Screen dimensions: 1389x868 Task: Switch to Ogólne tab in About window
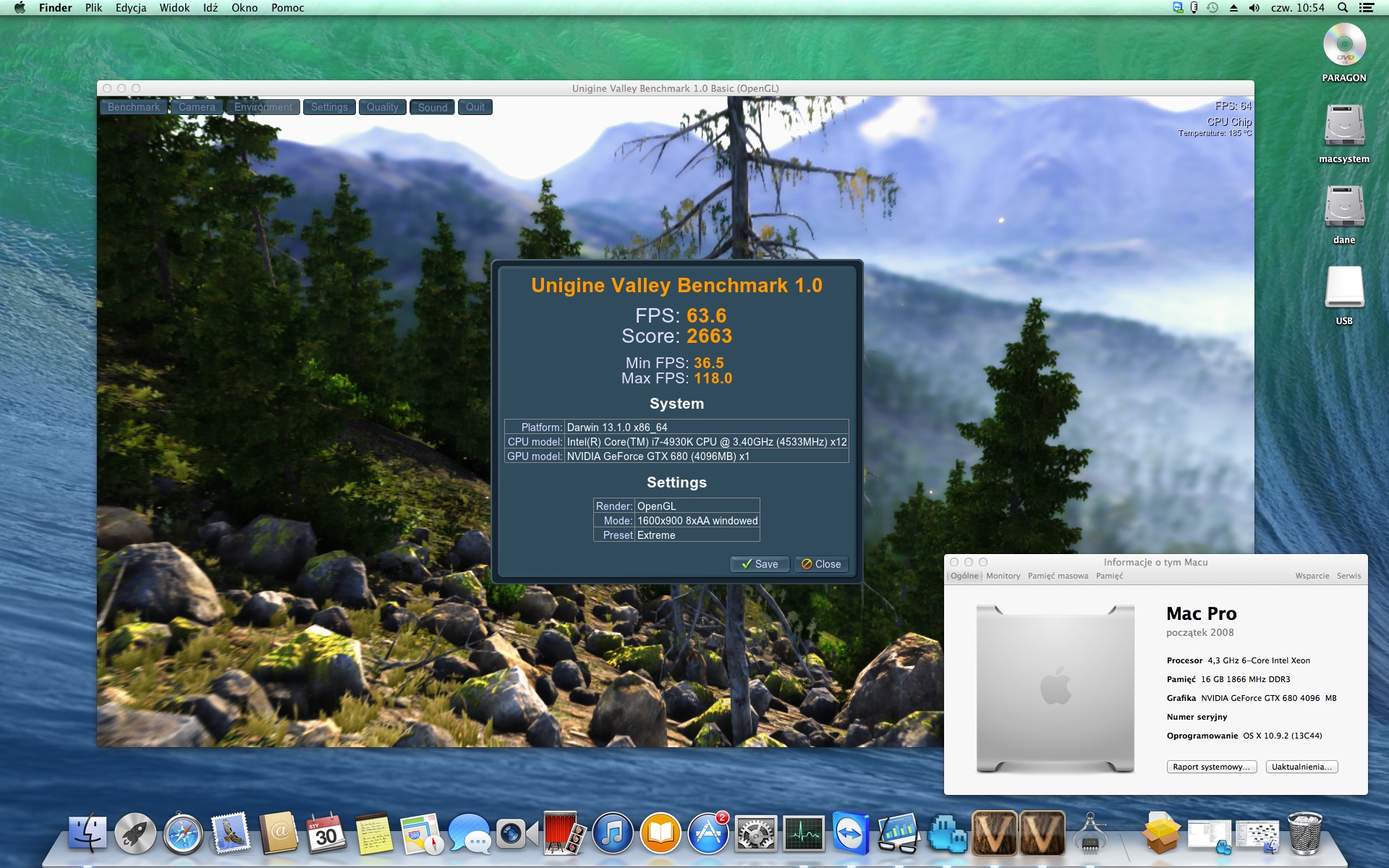pos(964,576)
